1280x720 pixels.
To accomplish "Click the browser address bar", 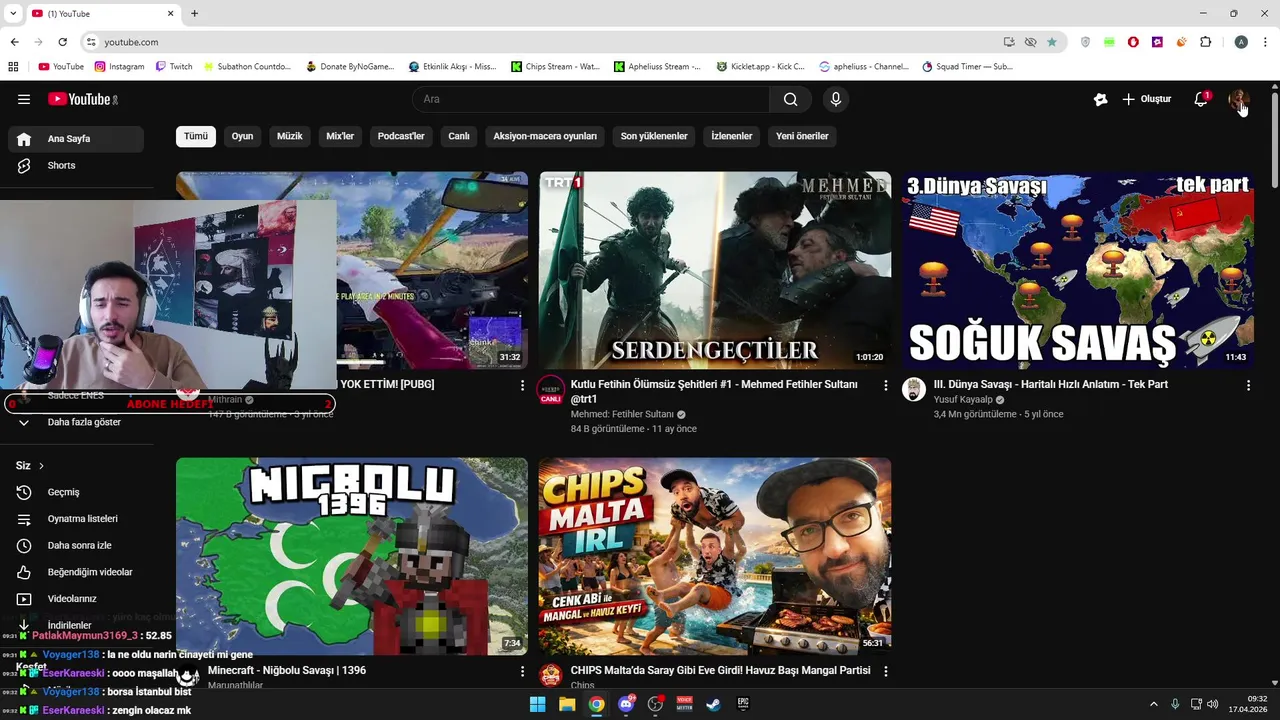I will click(x=550, y=42).
